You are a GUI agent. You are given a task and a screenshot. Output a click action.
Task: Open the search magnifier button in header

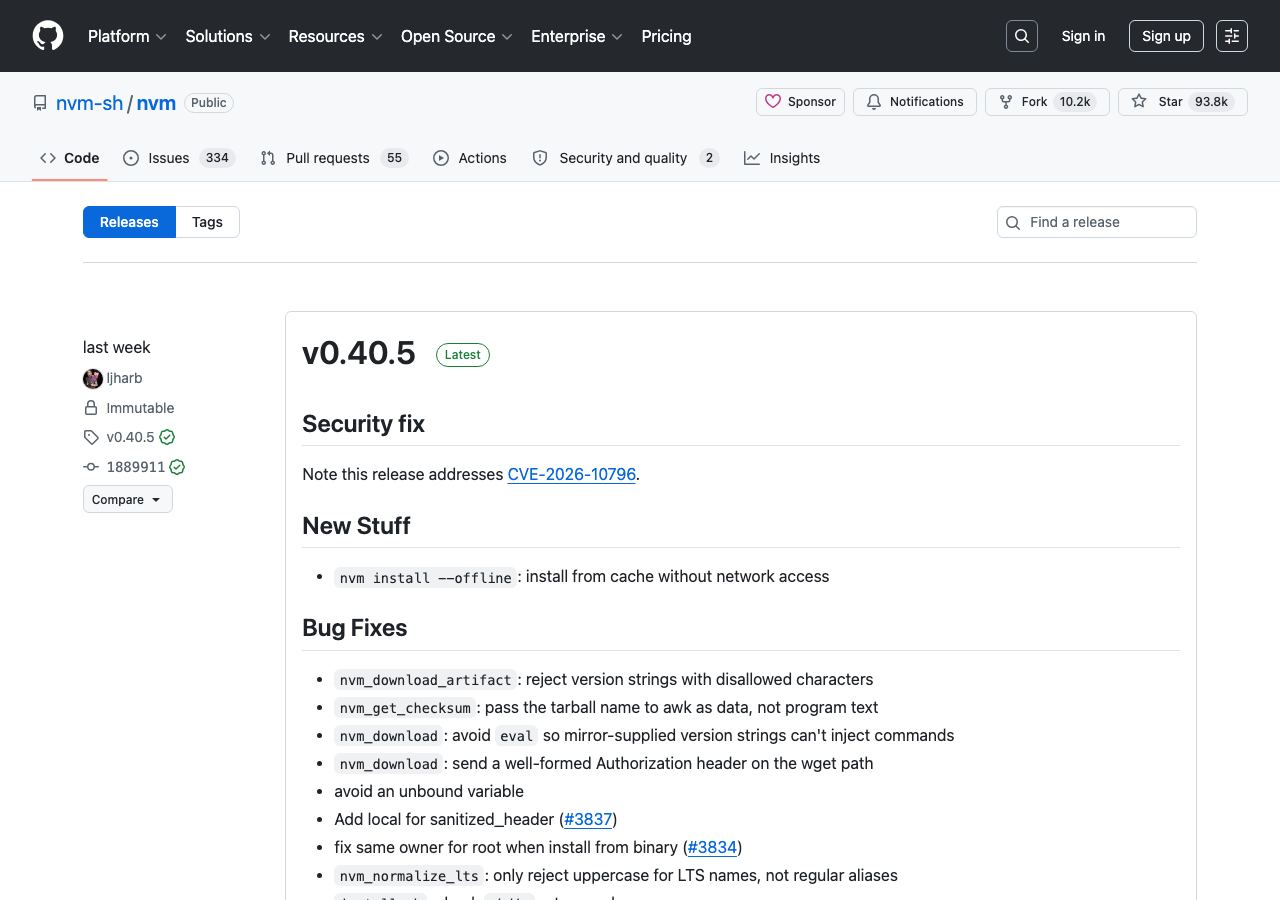pos(1022,36)
